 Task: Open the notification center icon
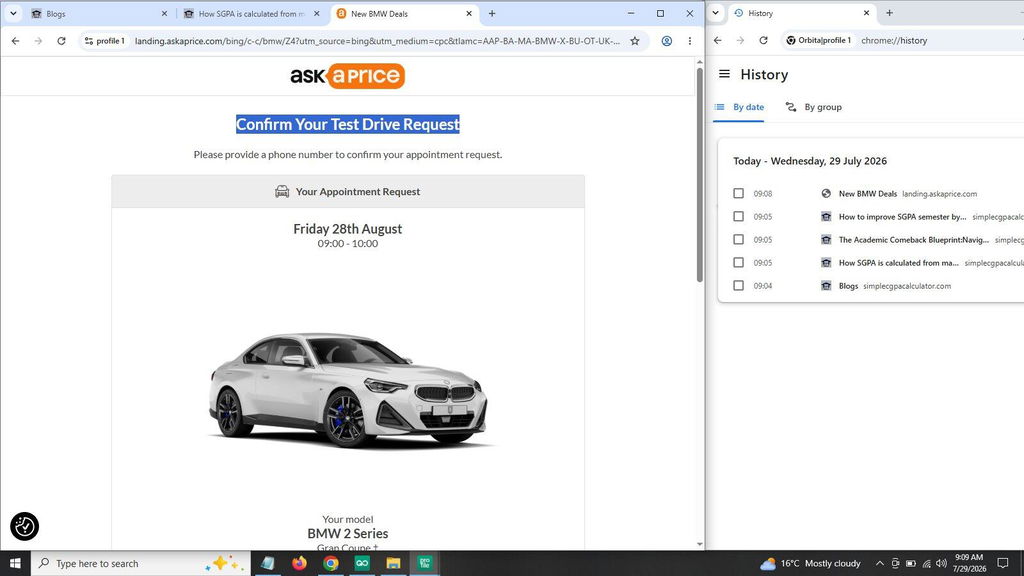pos(1003,563)
